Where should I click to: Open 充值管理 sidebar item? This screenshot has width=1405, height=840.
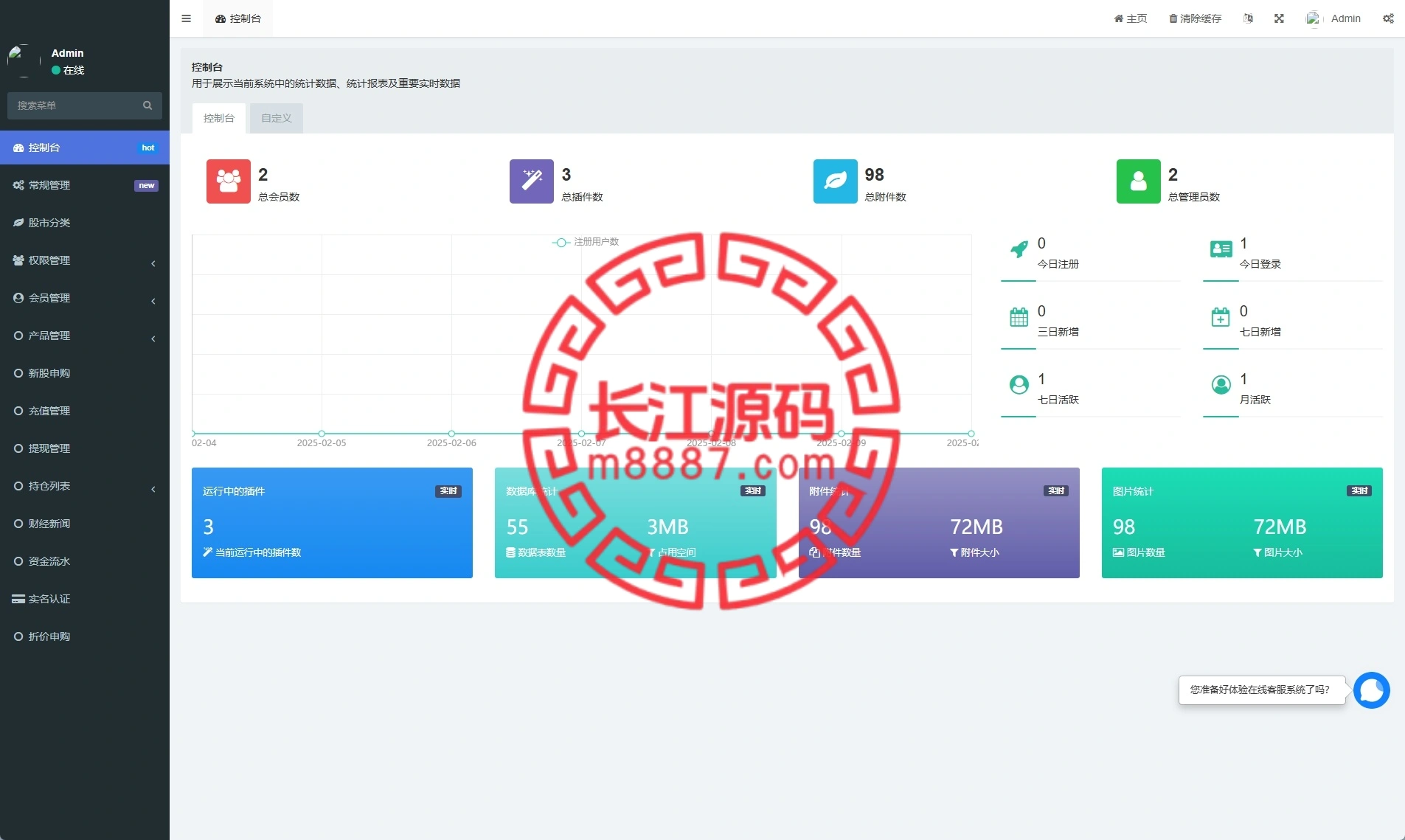(x=85, y=411)
